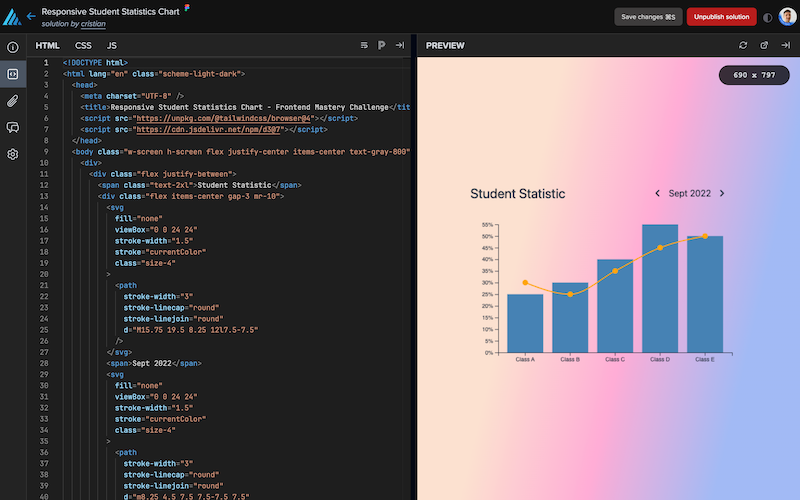Collapse the code editor panel
The width and height of the screenshot is (800, 500).
point(399,45)
